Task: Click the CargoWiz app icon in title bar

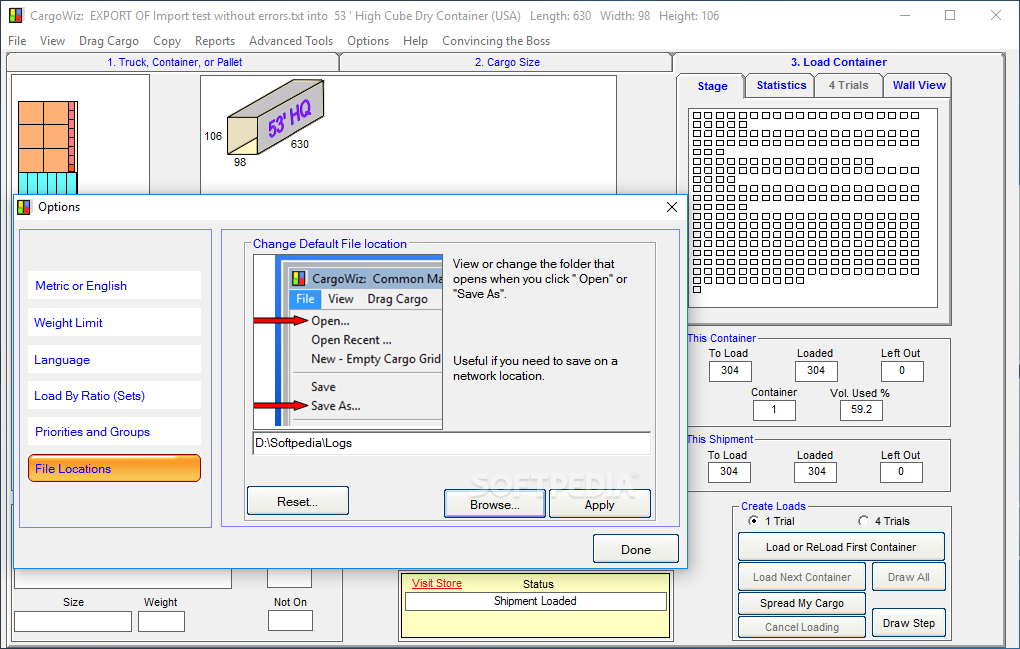Action: [x=16, y=15]
